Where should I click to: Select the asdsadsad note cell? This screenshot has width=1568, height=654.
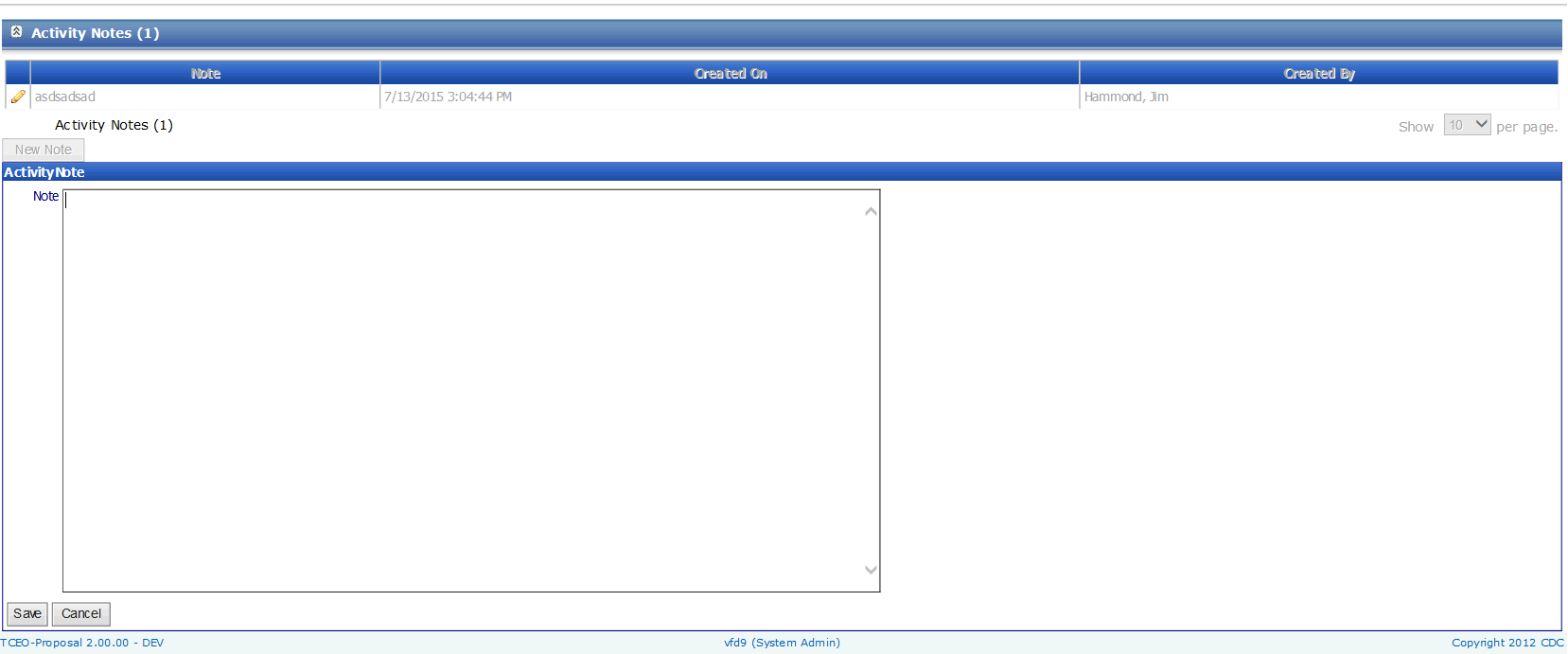pos(65,97)
